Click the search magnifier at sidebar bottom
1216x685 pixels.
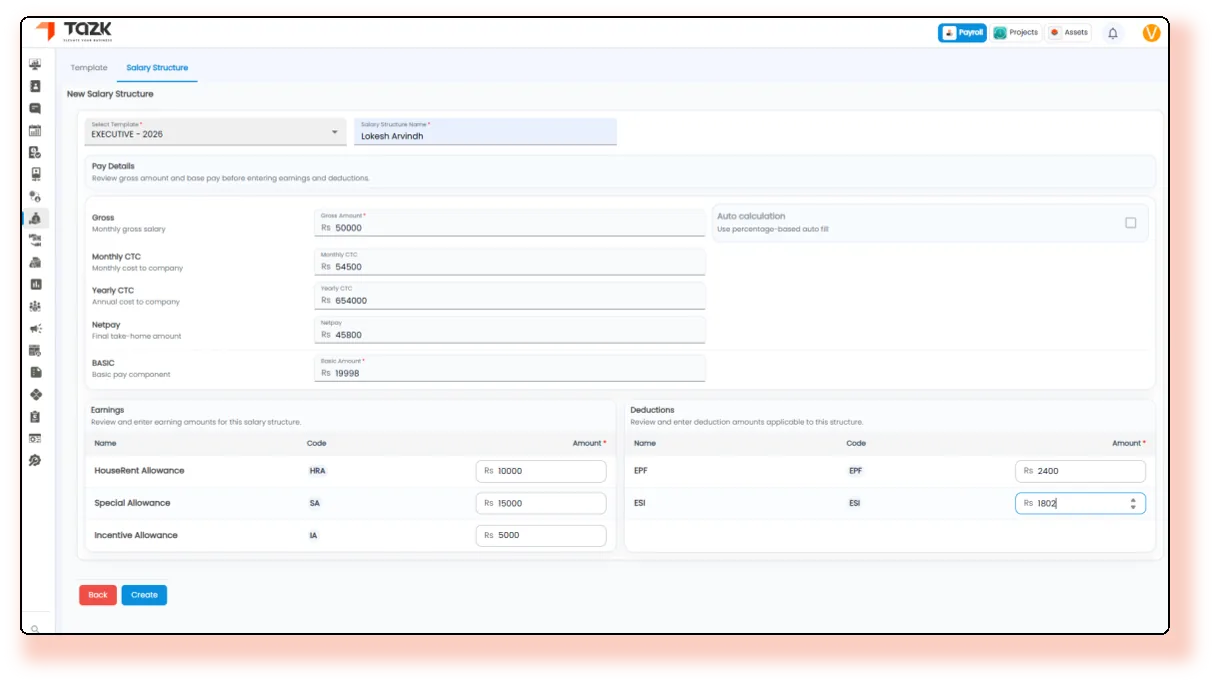coord(35,629)
